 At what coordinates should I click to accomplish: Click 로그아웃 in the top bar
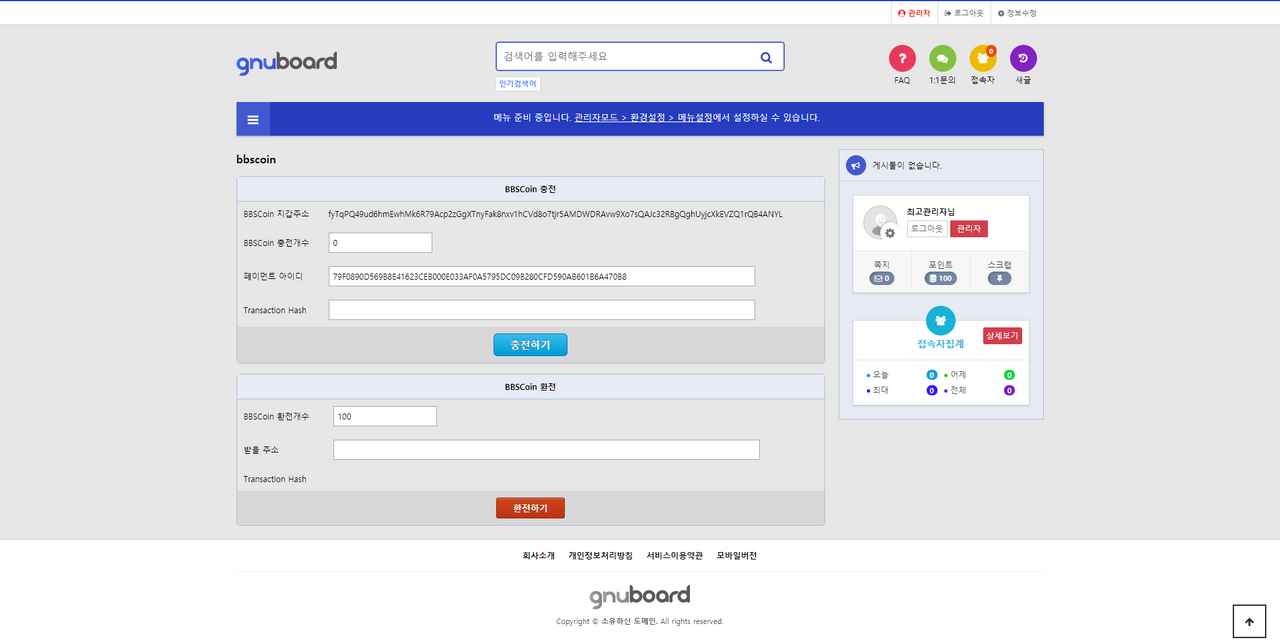point(964,13)
